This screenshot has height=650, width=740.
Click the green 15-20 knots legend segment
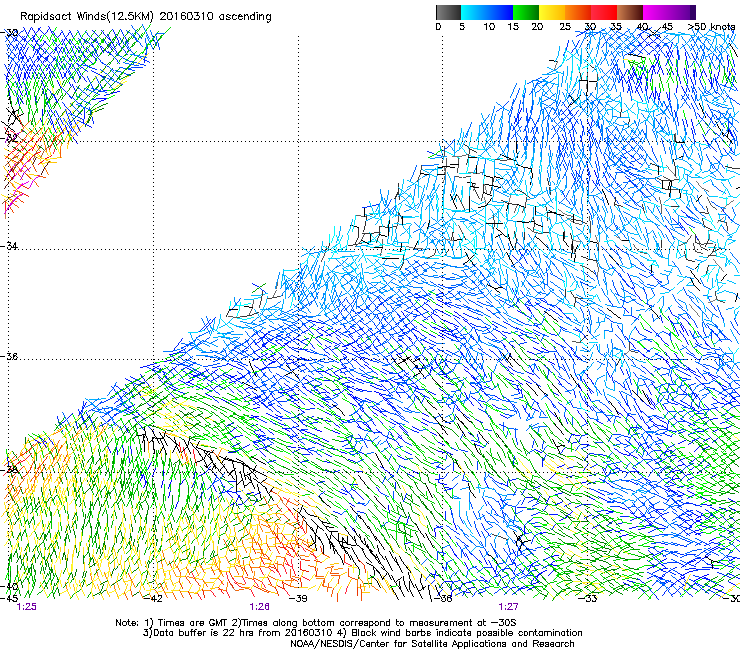pyautogui.click(x=526, y=12)
